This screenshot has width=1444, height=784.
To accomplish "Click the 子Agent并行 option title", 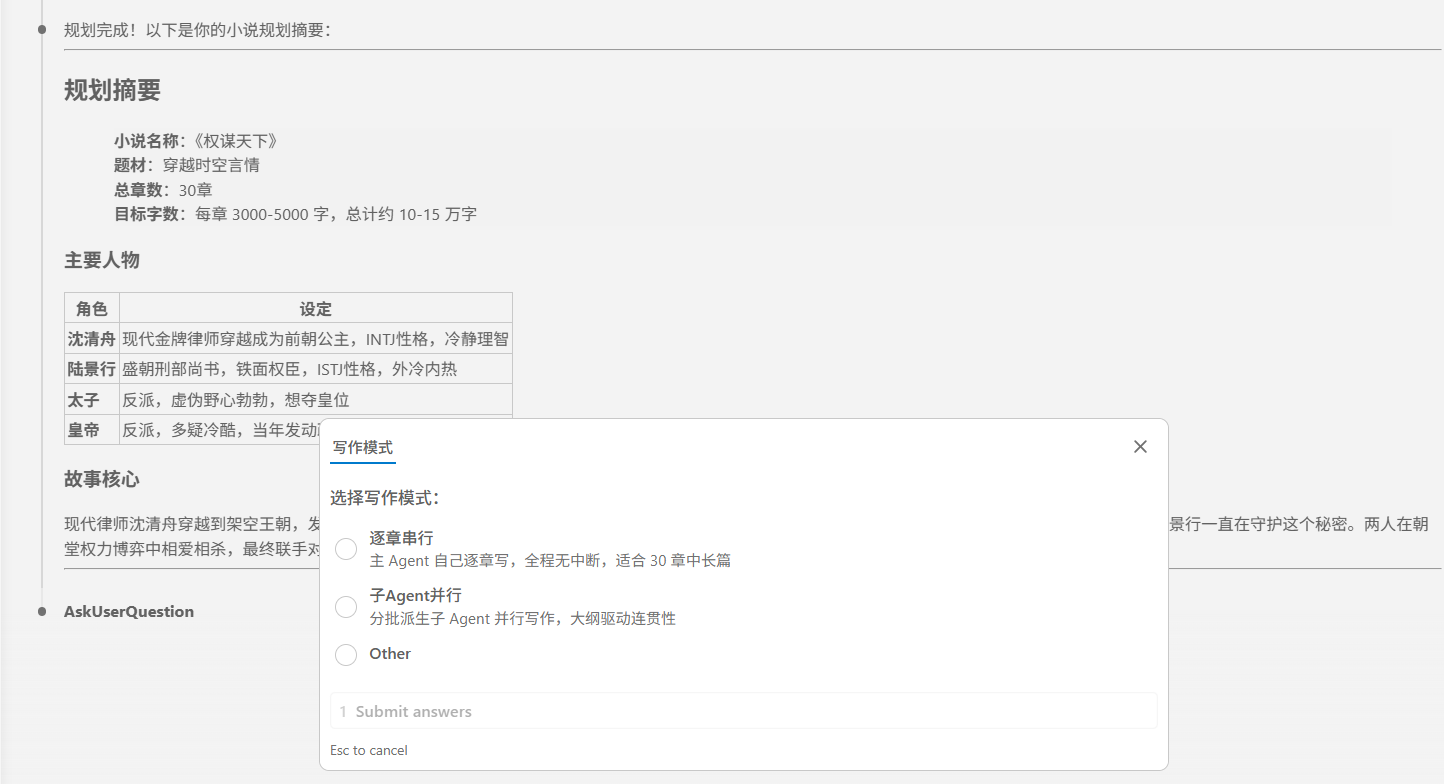I will click(x=415, y=596).
